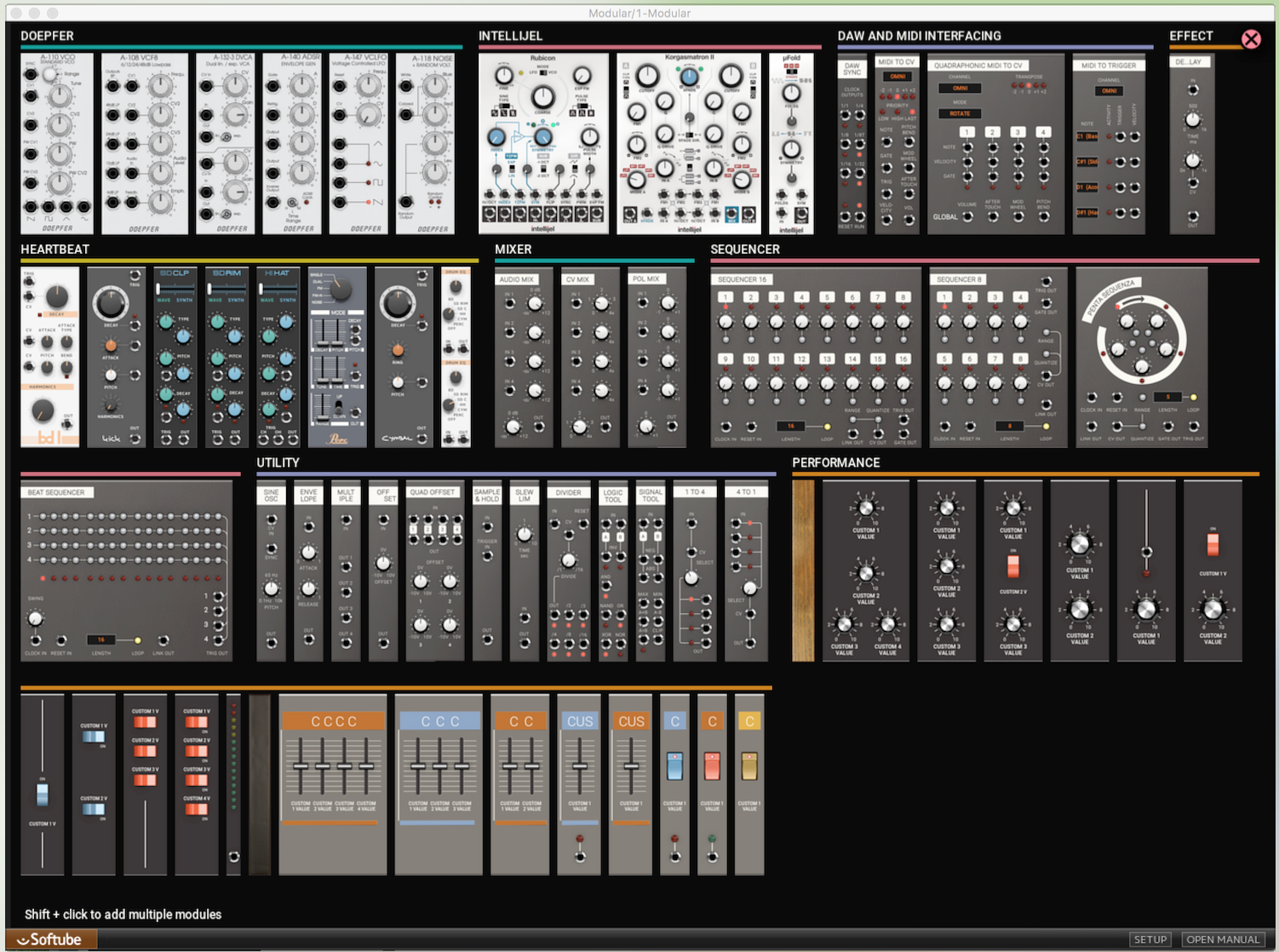
Task: Open the MIDI to CV OMNI channel selector
Action: pos(898,77)
